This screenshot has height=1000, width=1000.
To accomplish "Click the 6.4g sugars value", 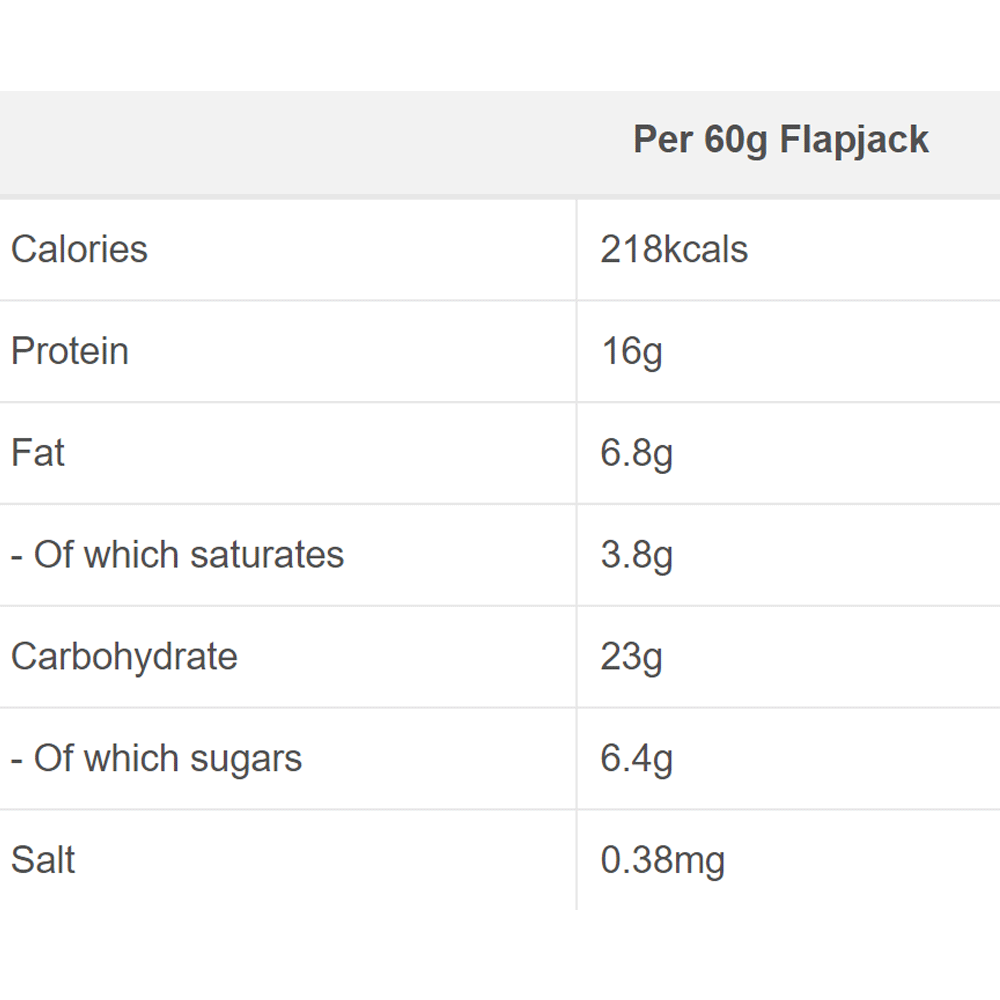I will 637,759.
